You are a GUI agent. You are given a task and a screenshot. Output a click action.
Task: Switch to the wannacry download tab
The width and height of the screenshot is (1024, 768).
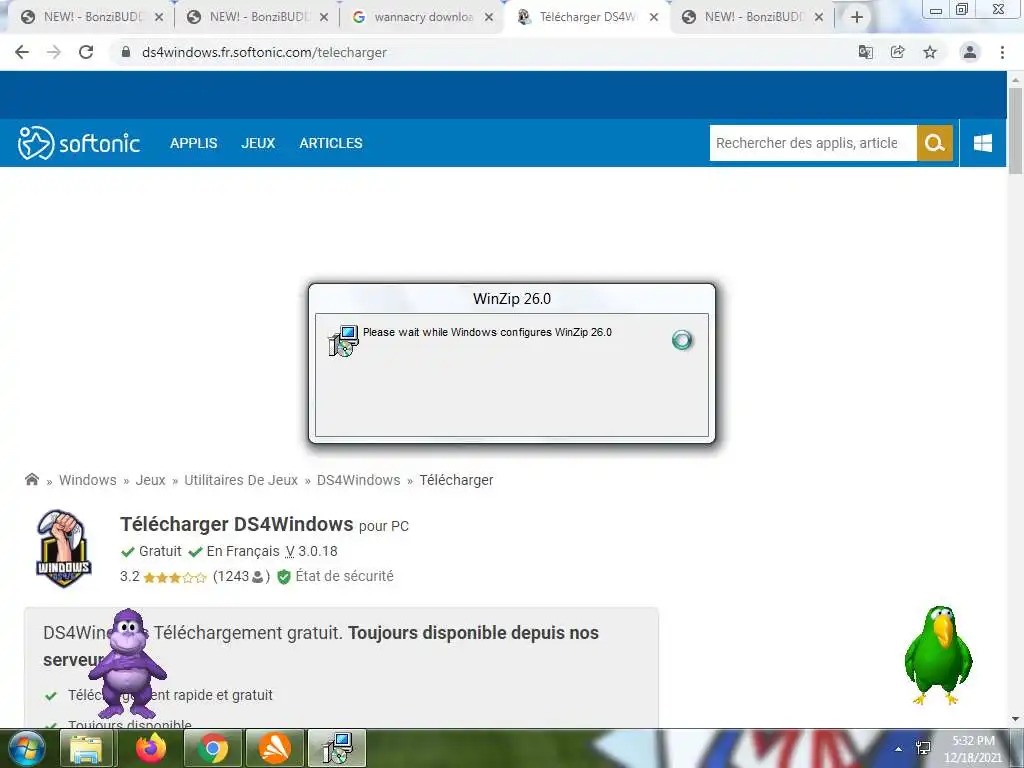pyautogui.click(x=423, y=17)
